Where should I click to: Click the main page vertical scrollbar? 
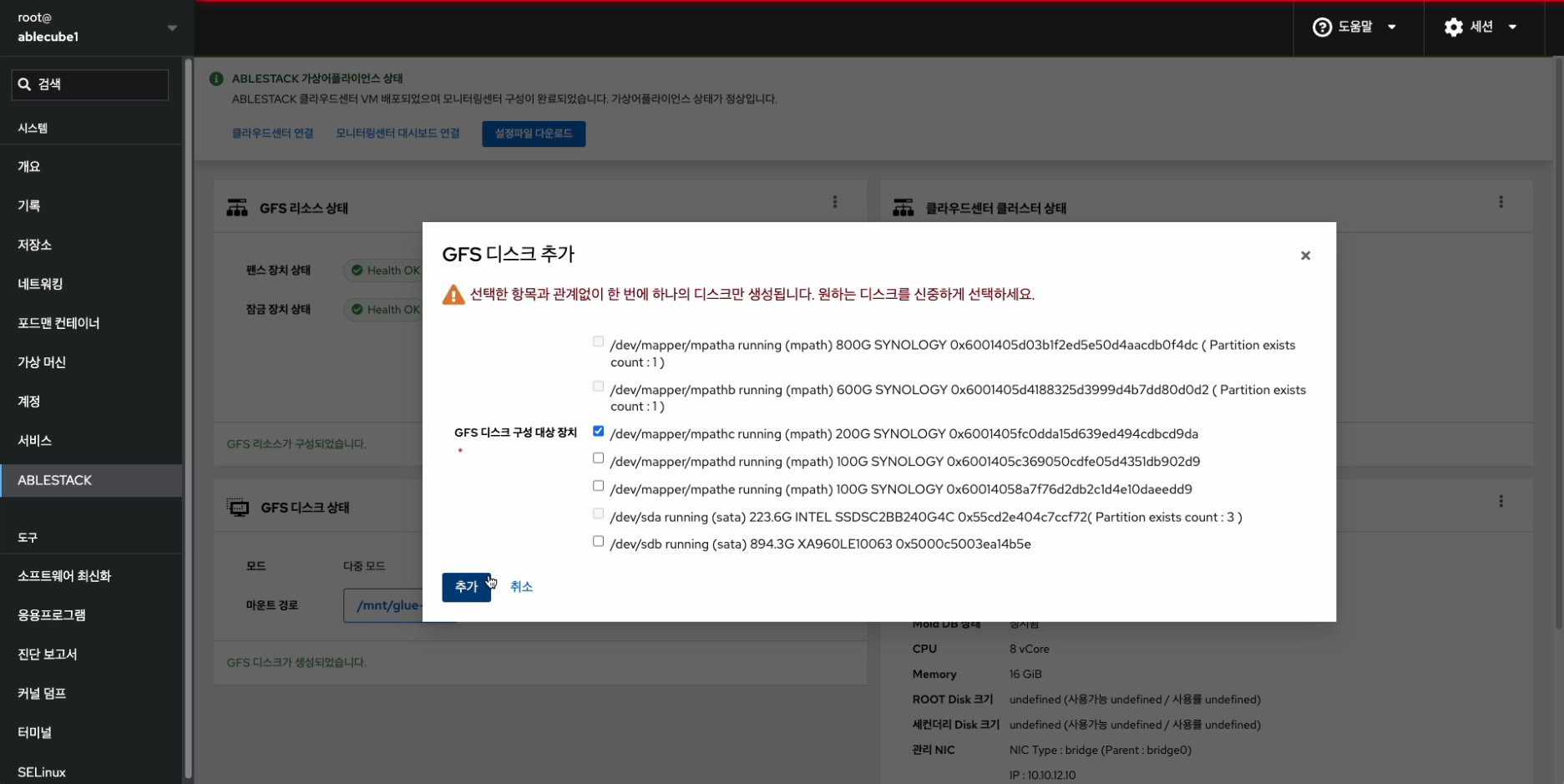1559,342
